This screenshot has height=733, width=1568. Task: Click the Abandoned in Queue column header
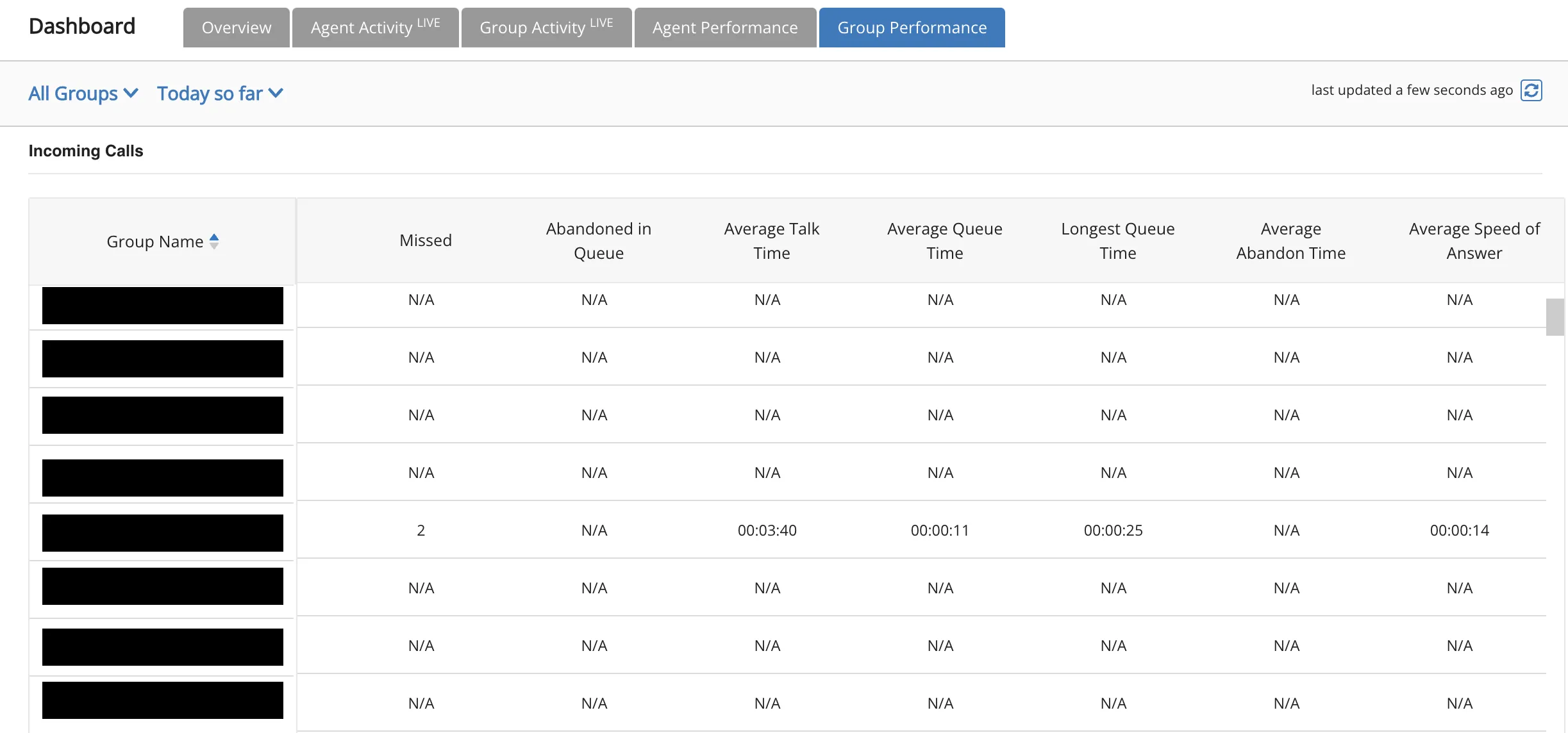click(599, 241)
